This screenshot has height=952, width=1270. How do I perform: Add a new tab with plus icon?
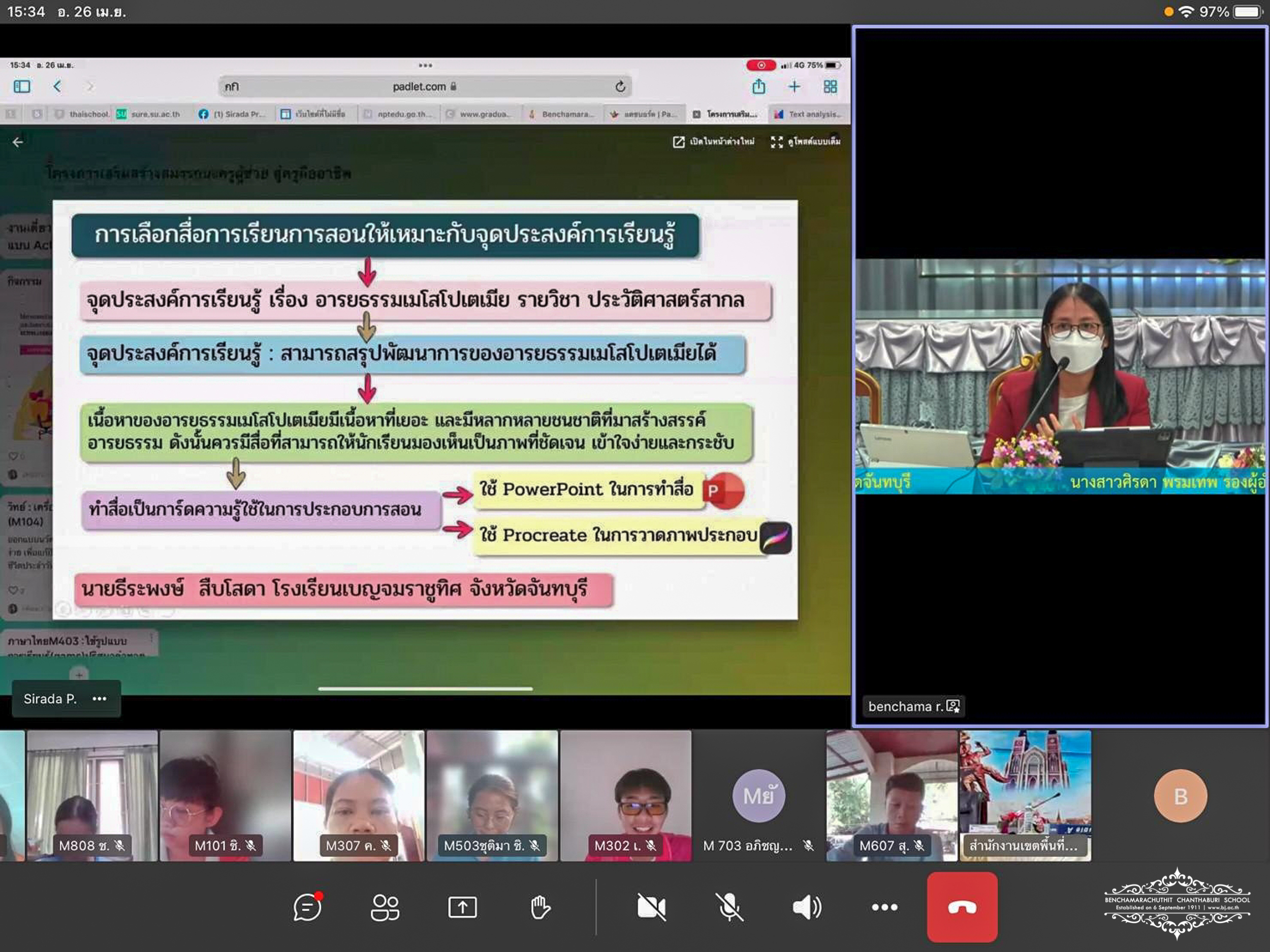[794, 87]
